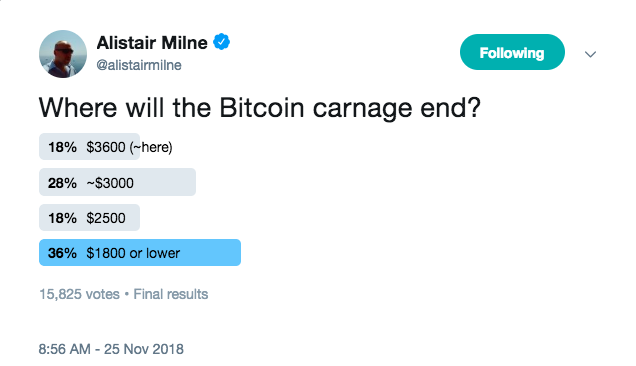Click the 18% label beside $3600
This screenshot has width=636, height=366.
[62, 147]
